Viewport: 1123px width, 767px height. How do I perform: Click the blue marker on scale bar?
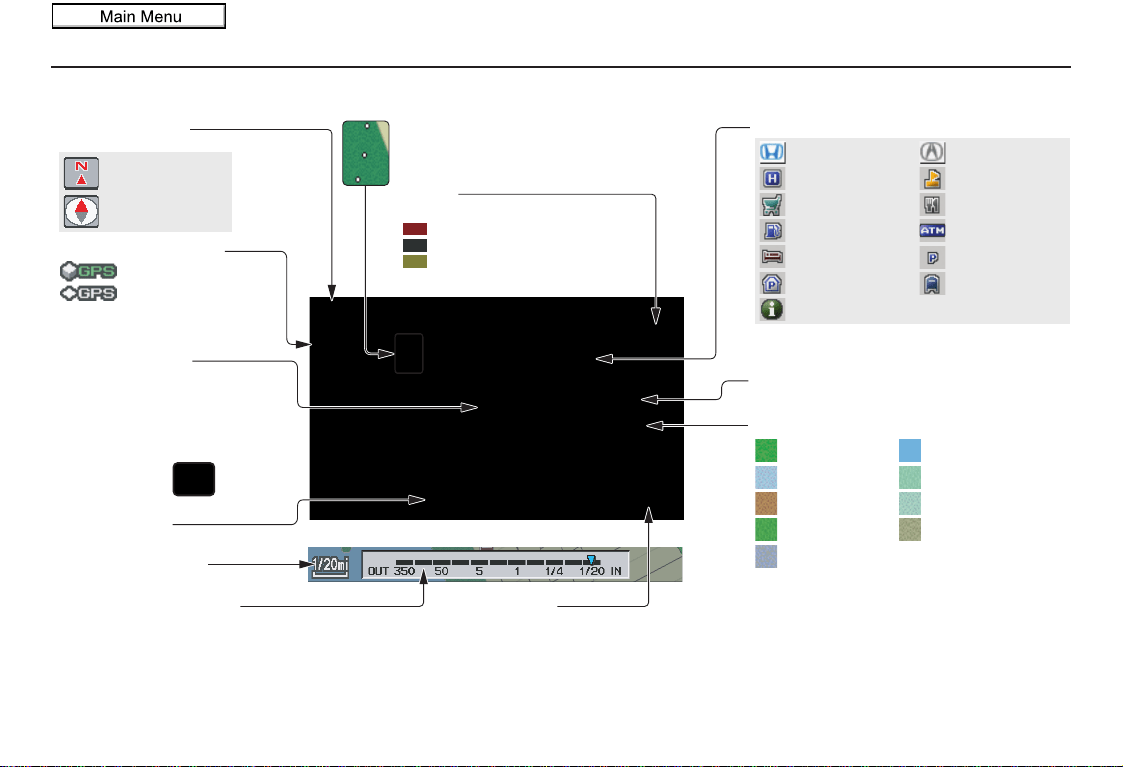coord(591,559)
